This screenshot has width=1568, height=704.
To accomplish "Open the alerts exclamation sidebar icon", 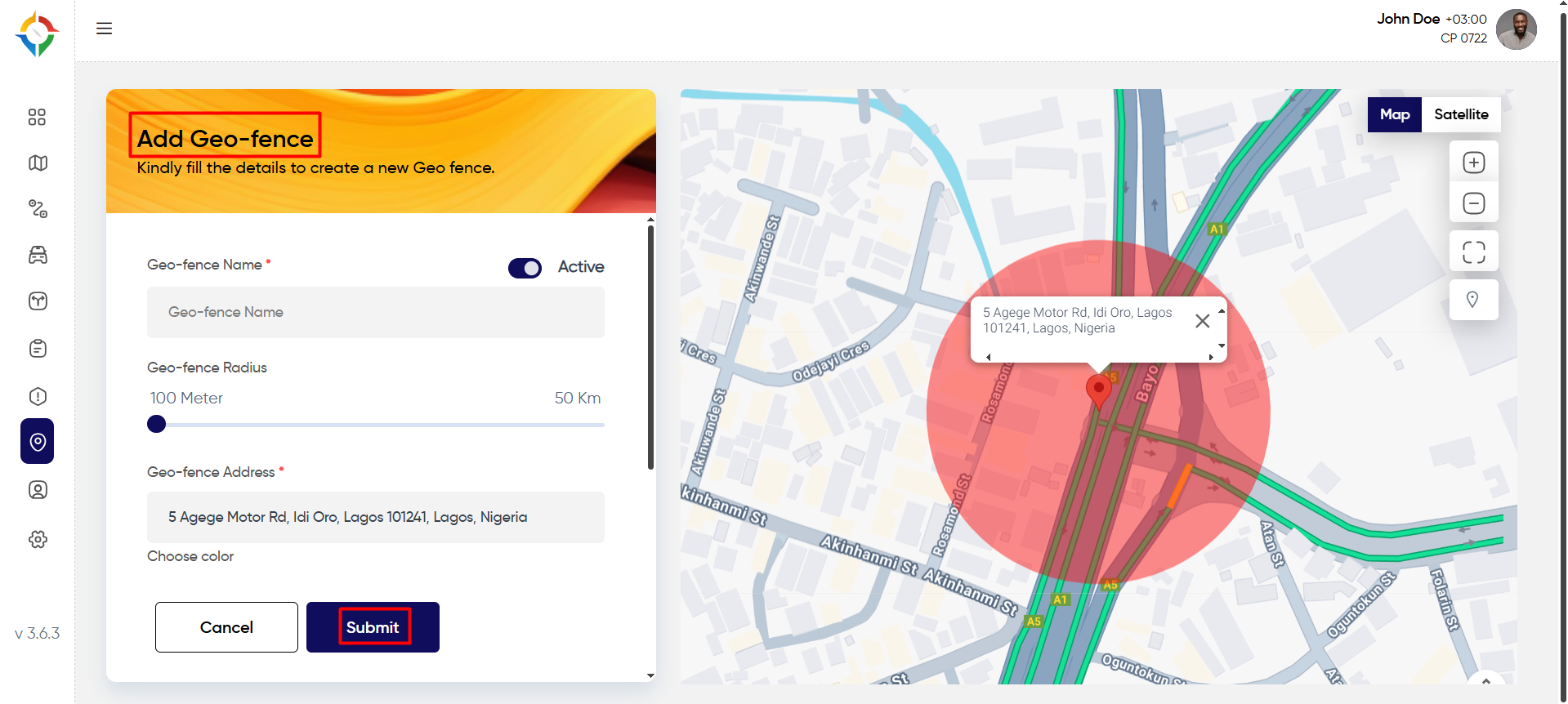I will (38, 396).
